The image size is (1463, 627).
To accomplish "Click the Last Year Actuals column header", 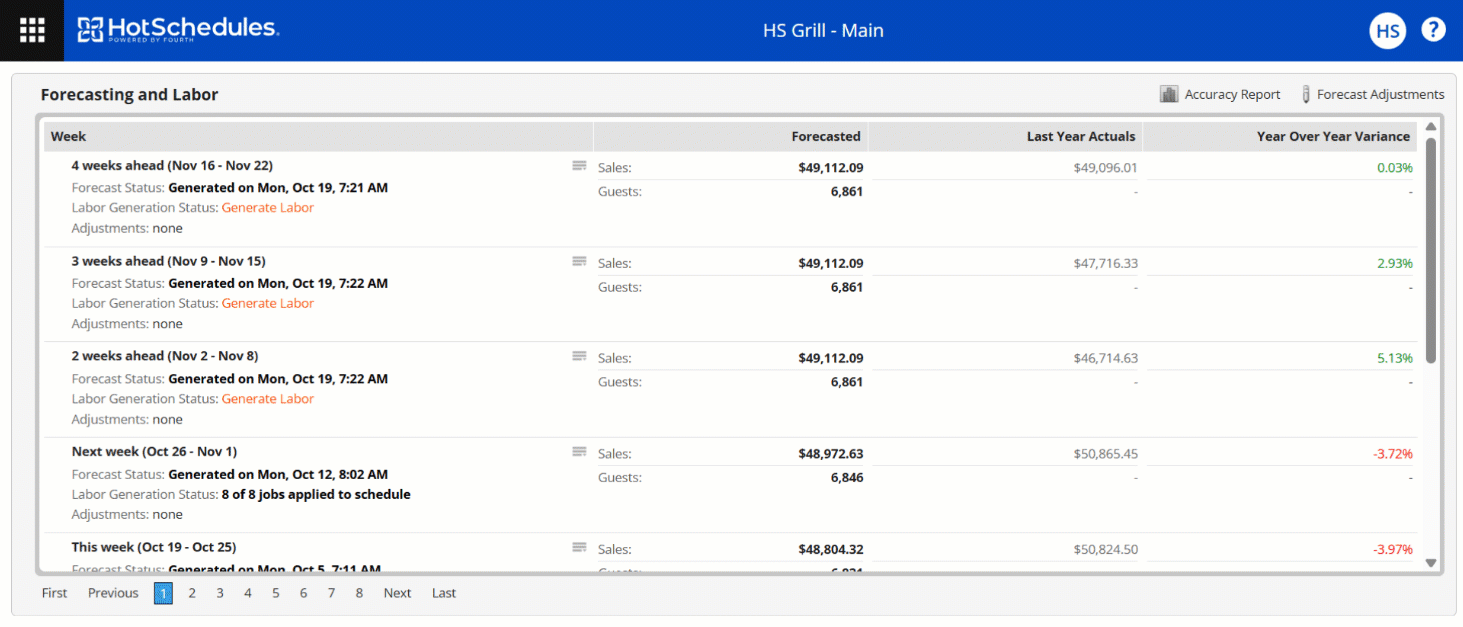I will 1006,137.
